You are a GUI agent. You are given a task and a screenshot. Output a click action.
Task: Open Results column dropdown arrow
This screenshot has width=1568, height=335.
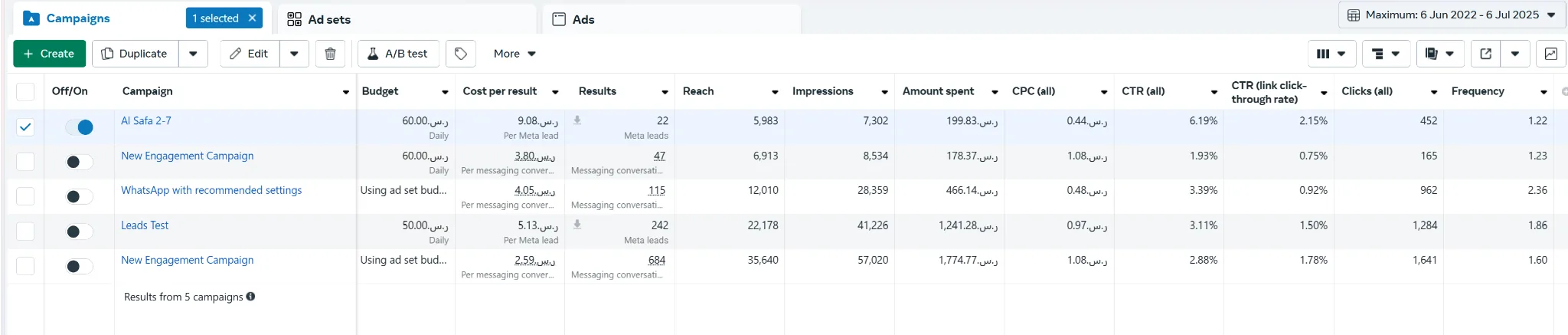[665, 92]
